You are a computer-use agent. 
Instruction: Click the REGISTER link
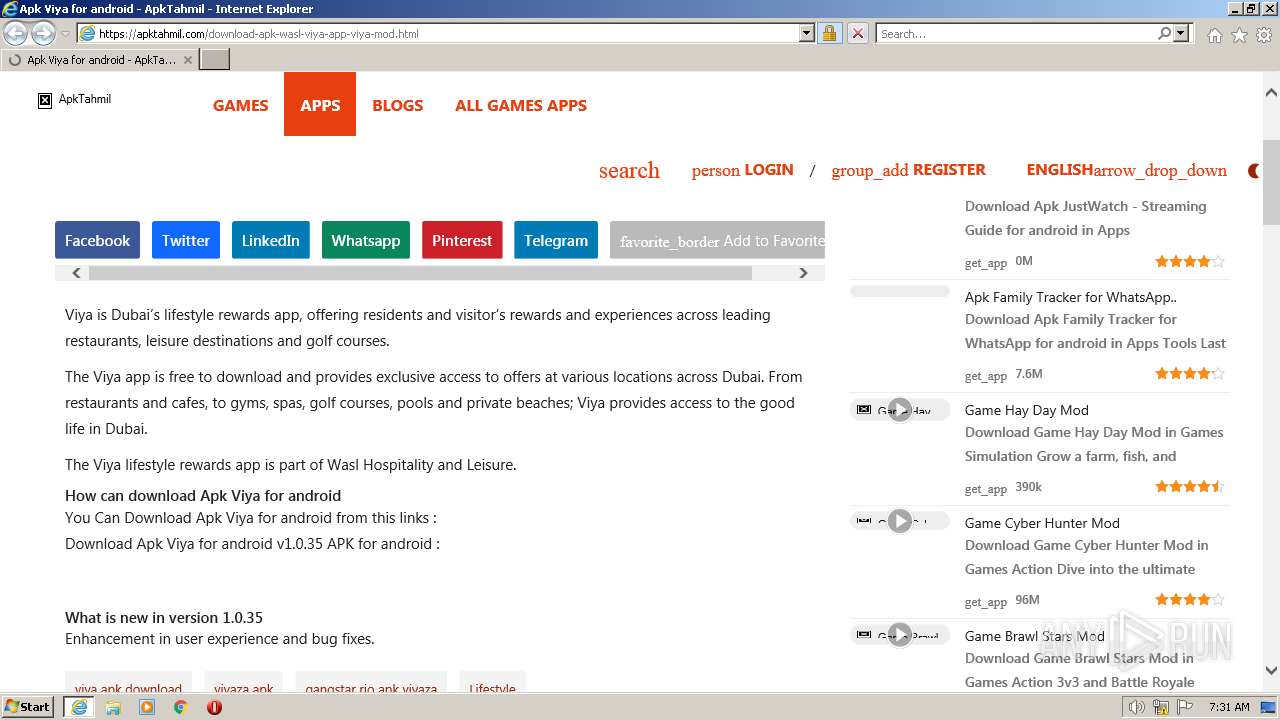pyautogui.click(x=908, y=170)
